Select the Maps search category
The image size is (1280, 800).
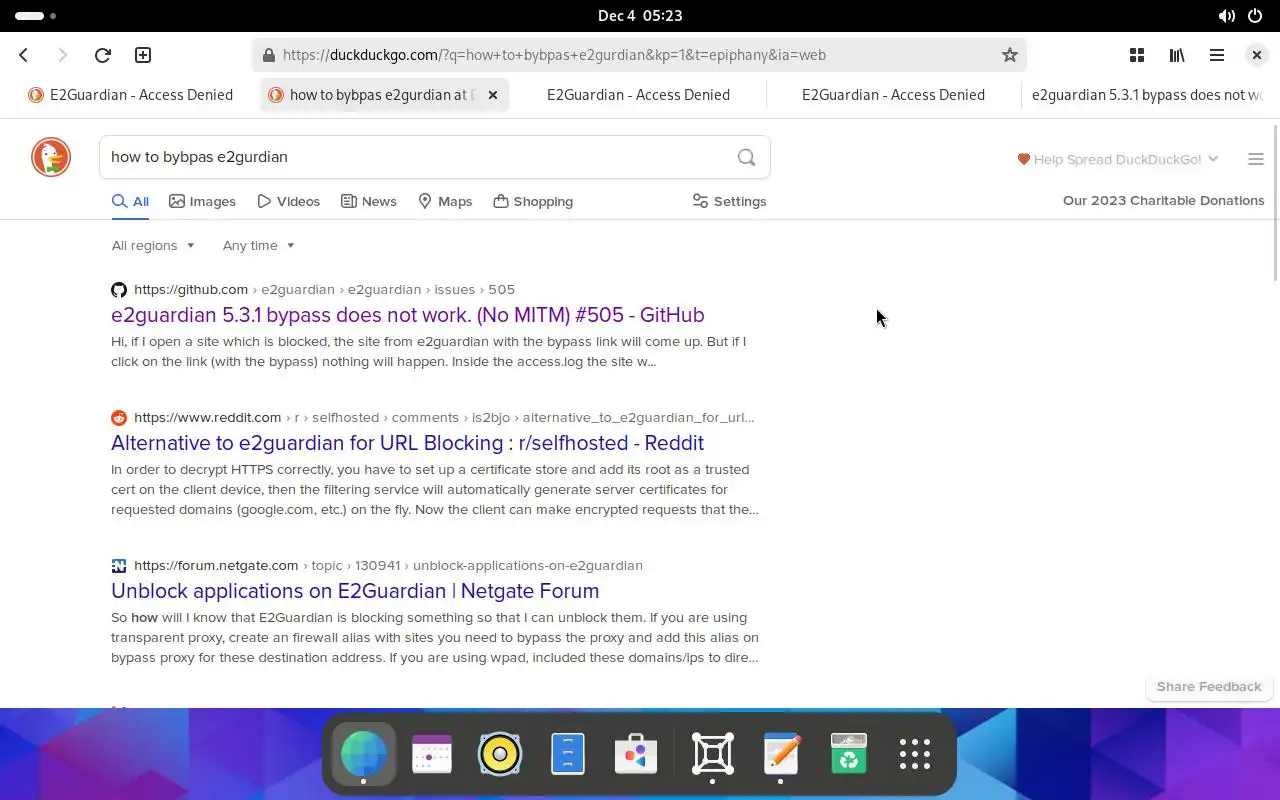445,202
